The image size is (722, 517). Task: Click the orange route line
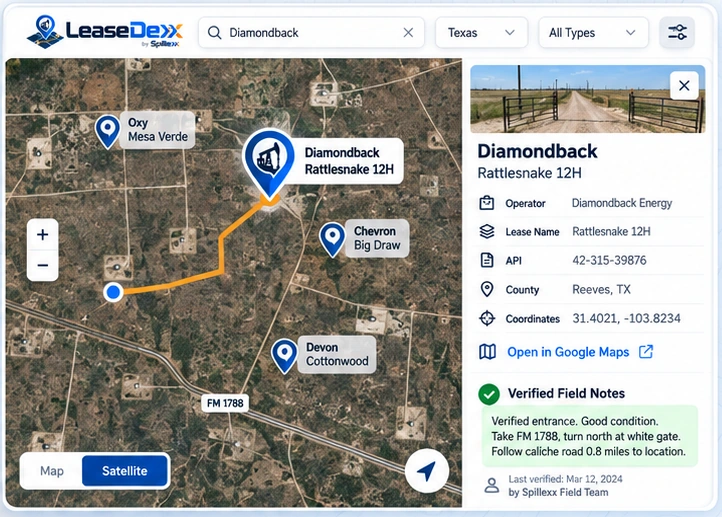click(221, 255)
